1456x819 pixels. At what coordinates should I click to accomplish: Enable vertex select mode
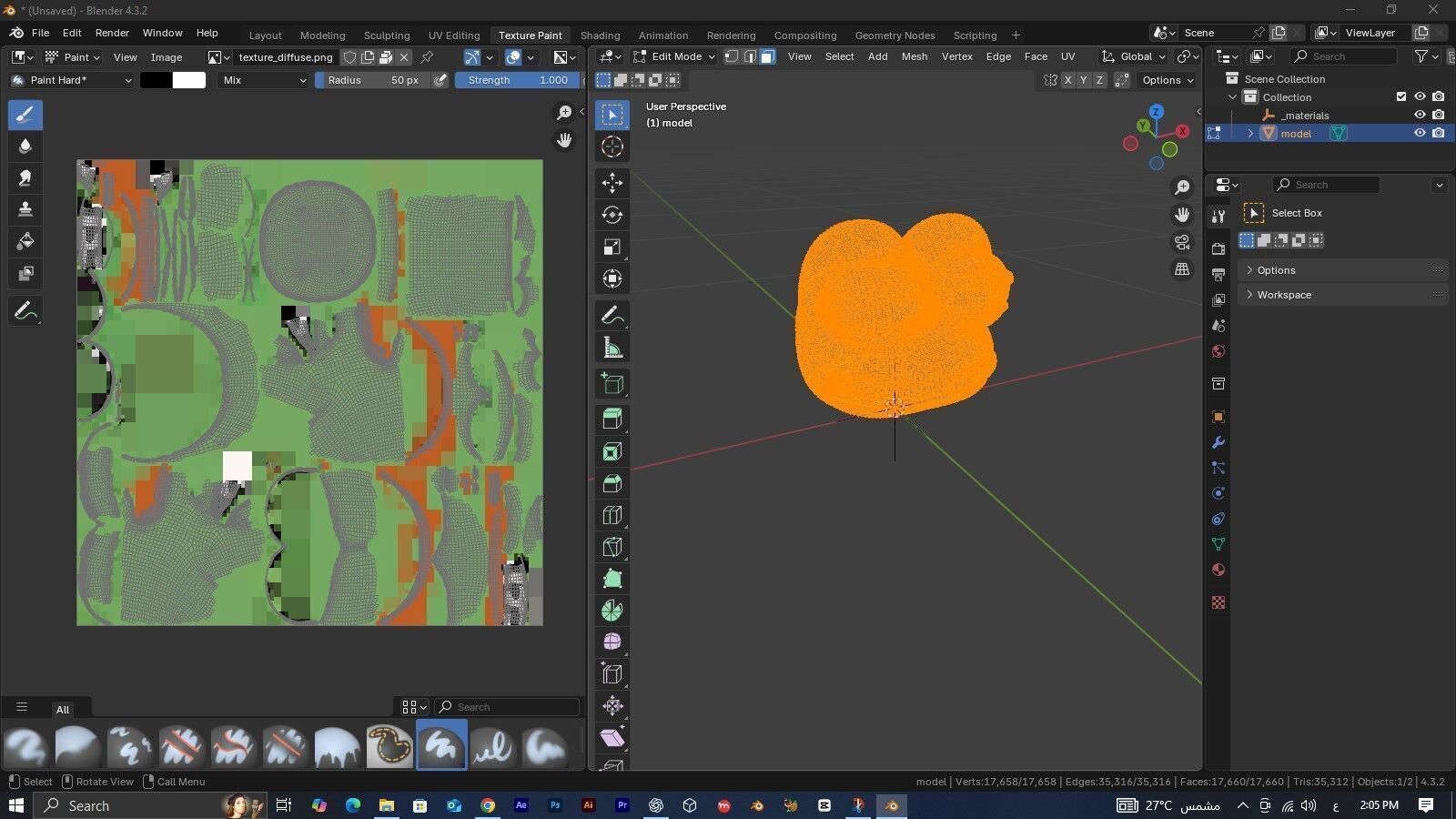732,56
